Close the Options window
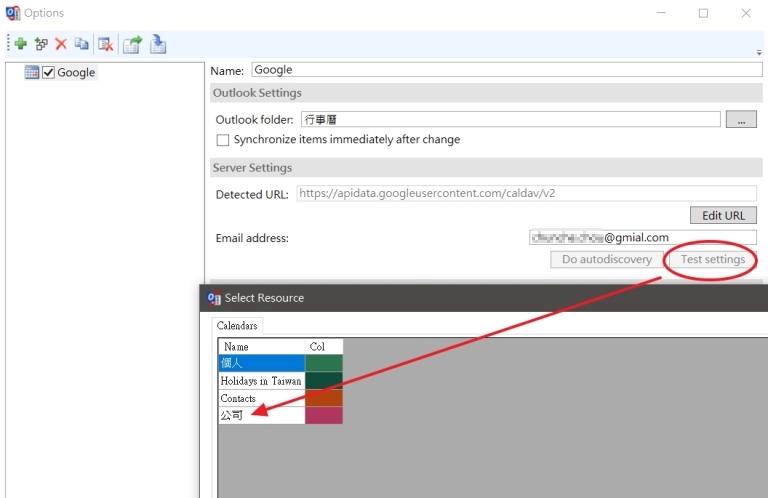This screenshot has height=498, width=768. click(746, 13)
